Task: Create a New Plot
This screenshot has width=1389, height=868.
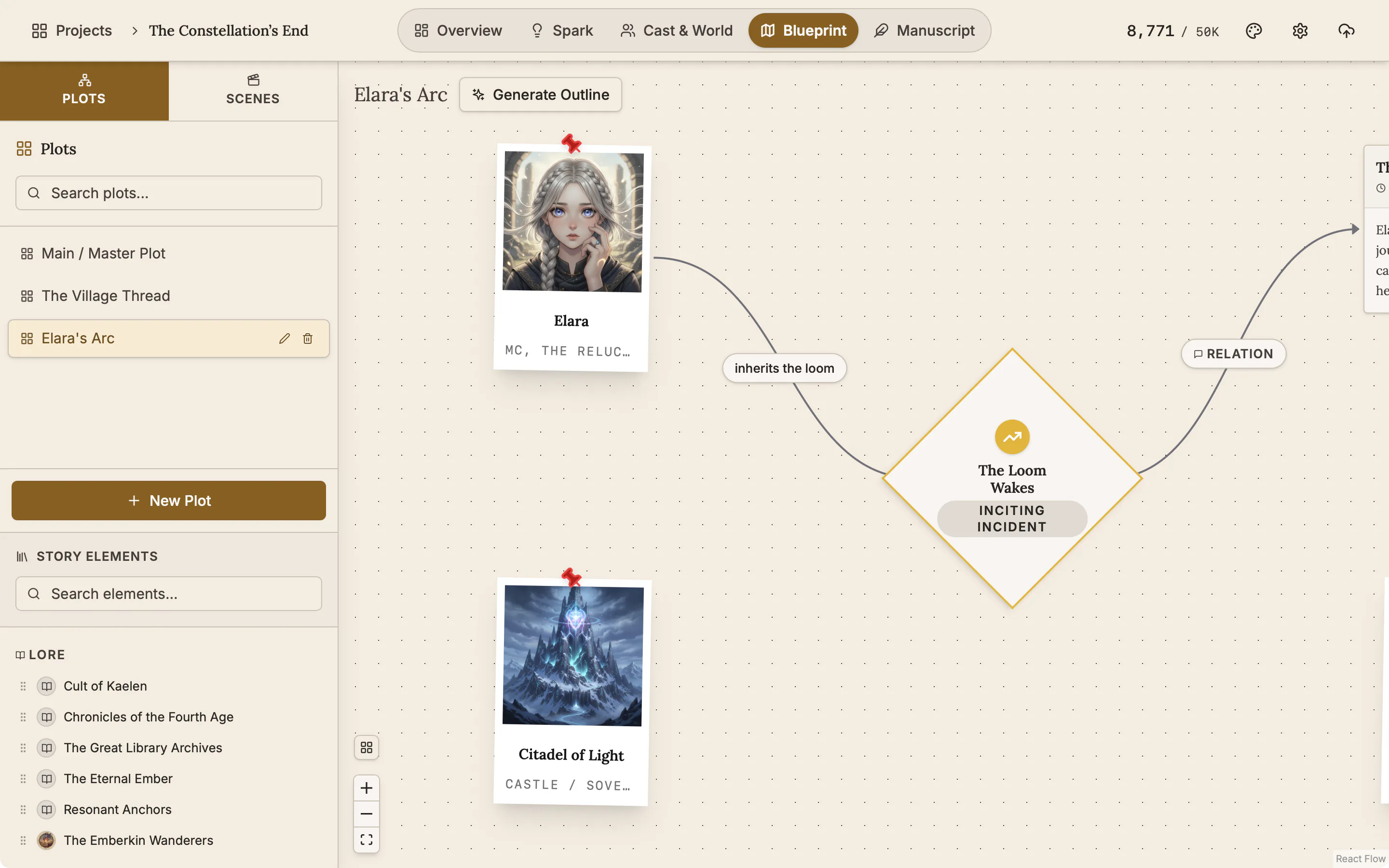Action: [169, 501]
